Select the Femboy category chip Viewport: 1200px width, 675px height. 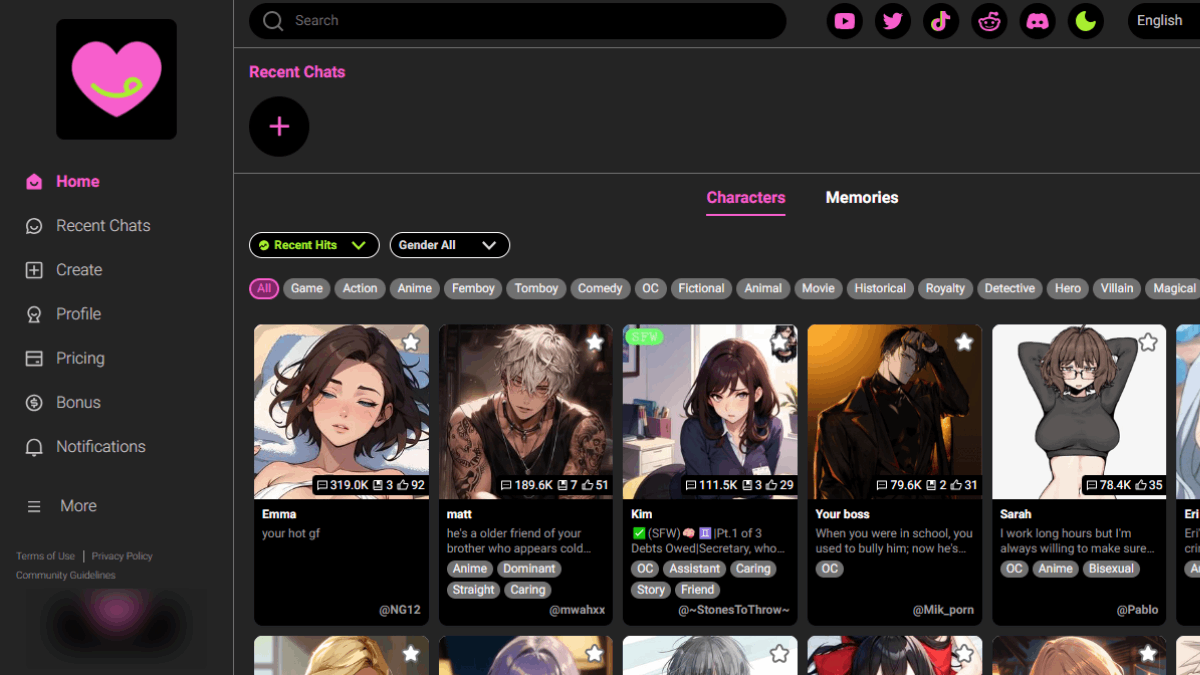473,288
